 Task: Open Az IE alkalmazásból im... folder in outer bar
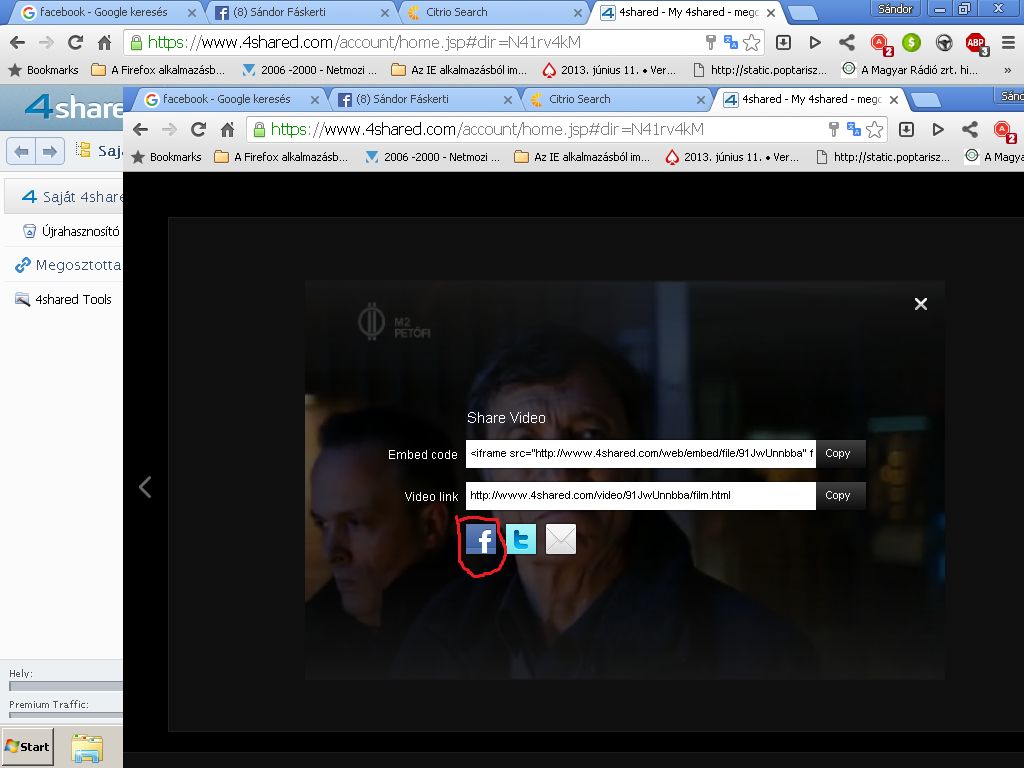point(459,70)
